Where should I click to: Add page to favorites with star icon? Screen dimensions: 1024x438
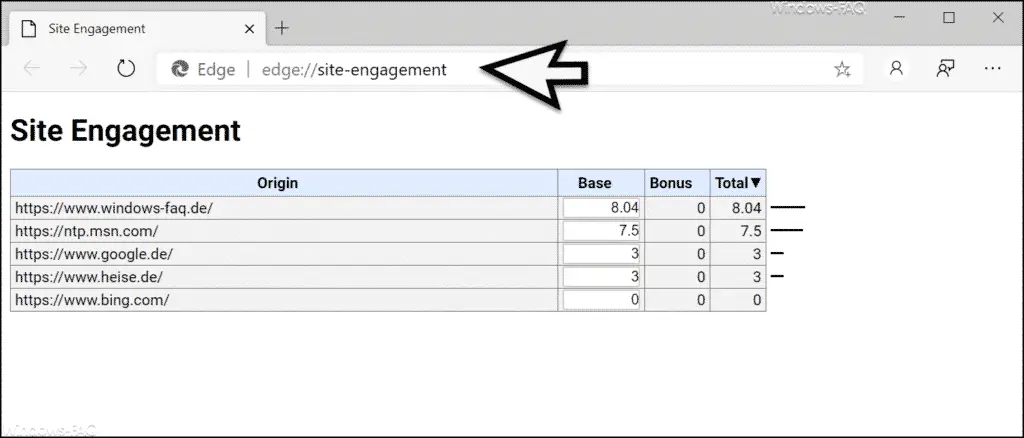[842, 69]
